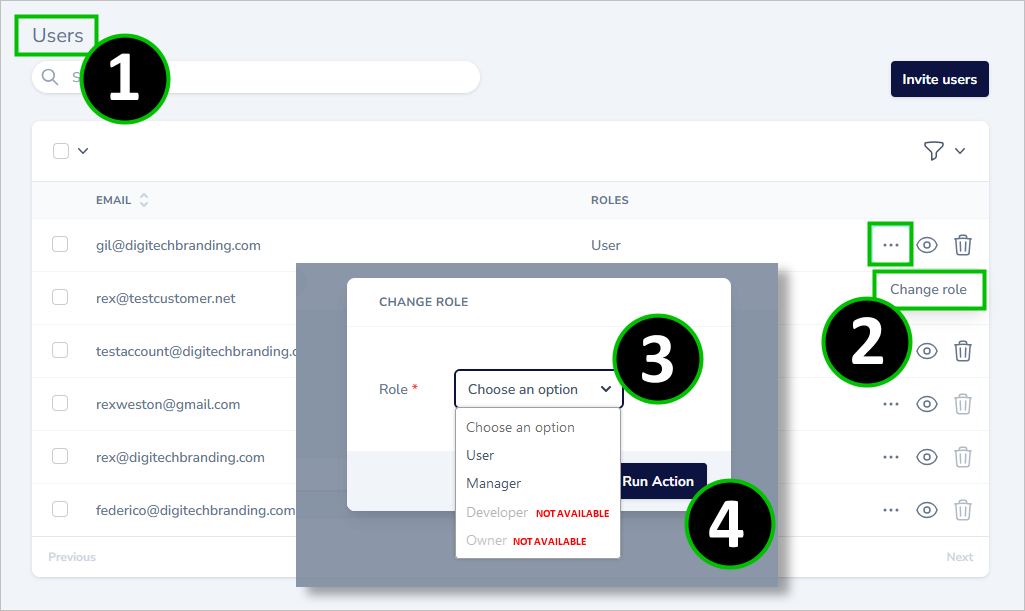This screenshot has height=611, width=1025.
Task: View federico@digitechbranding.com with the eye icon
Action: coord(927,510)
